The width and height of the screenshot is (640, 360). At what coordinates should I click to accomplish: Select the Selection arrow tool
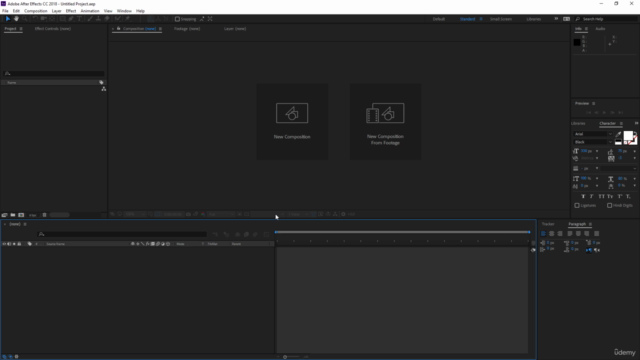pyautogui.click(x=7, y=19)
